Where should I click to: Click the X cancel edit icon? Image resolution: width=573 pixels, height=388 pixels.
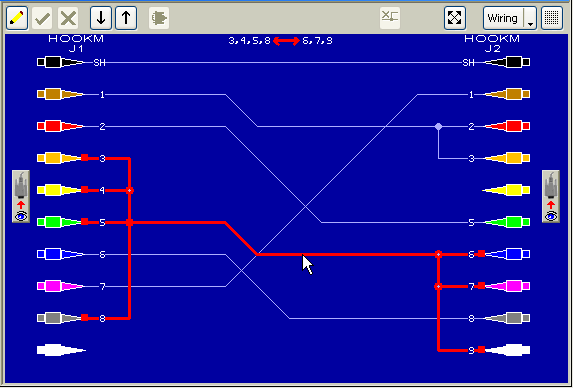[x=68, y=18]
